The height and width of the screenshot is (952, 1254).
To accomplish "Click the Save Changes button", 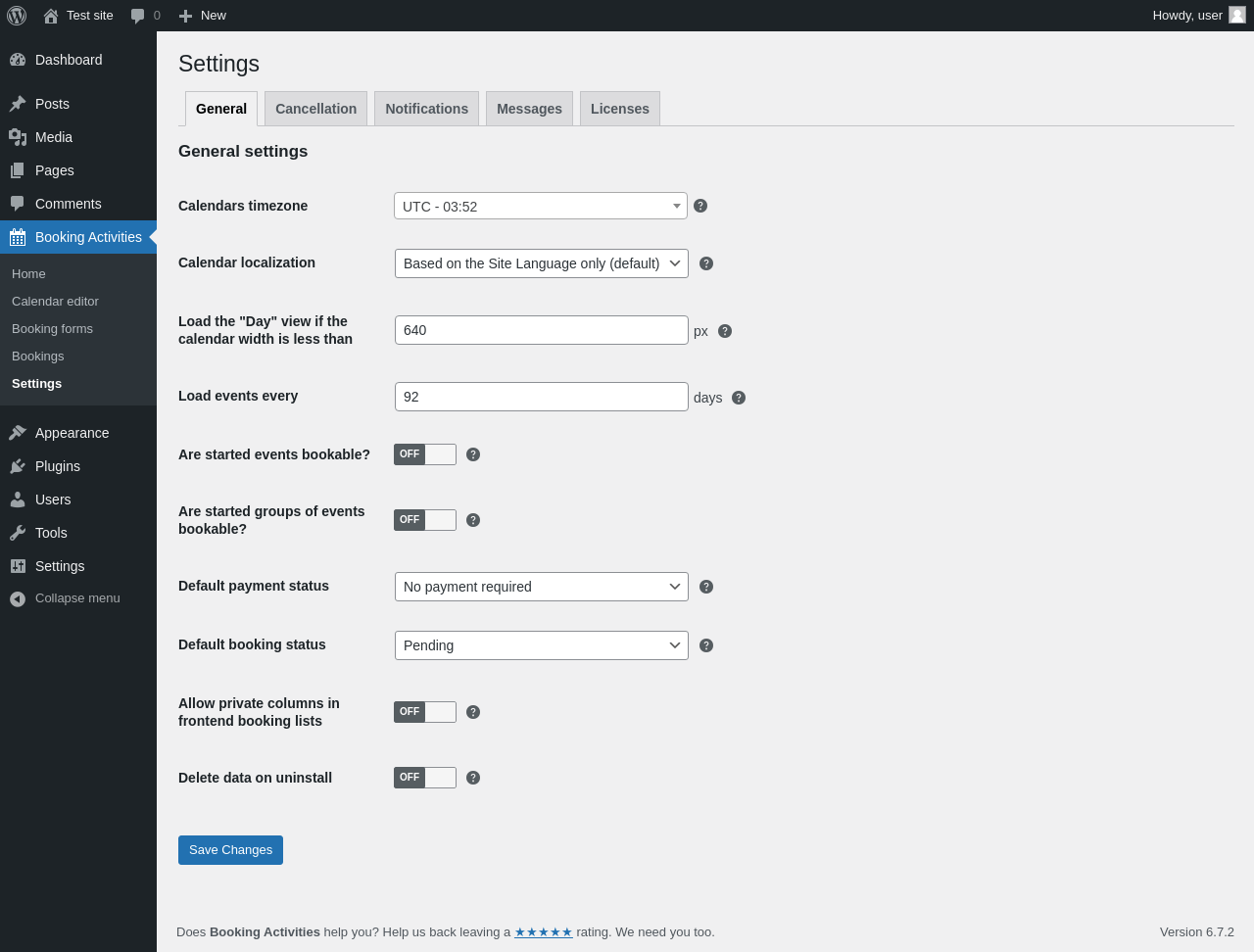I will click(x=230, y=850).
